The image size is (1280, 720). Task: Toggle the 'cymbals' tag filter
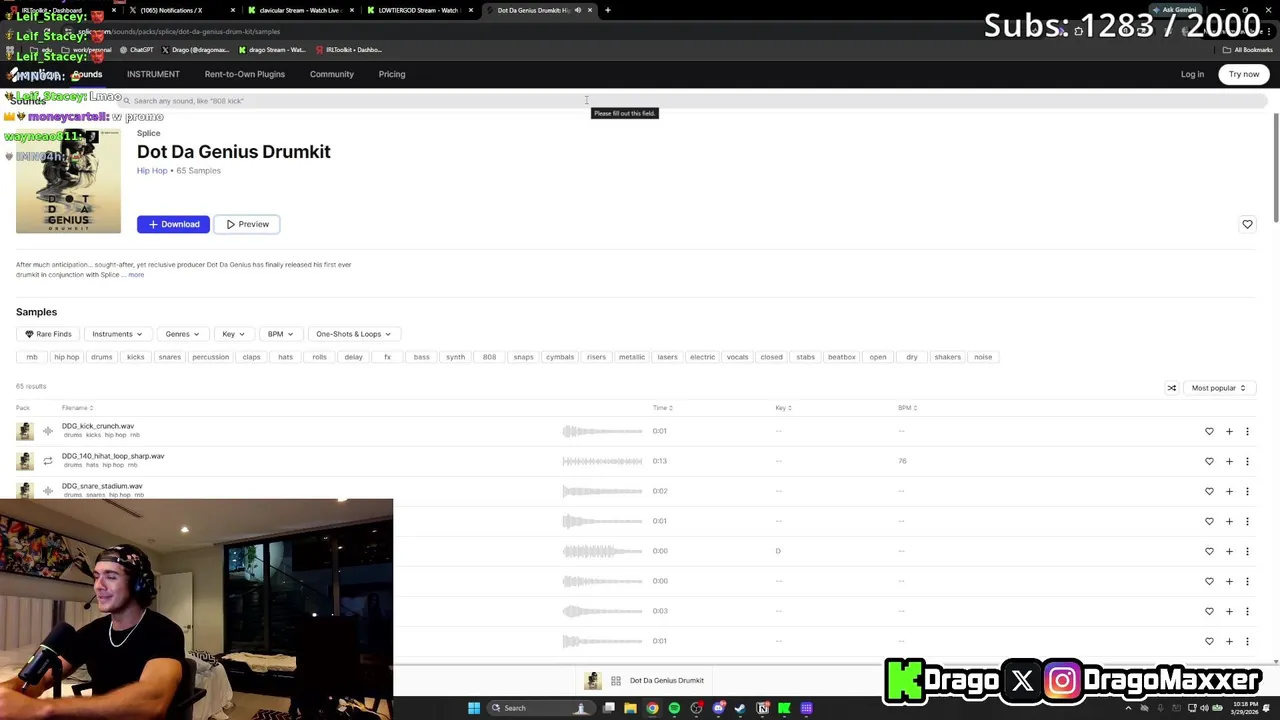pos(560,357)
